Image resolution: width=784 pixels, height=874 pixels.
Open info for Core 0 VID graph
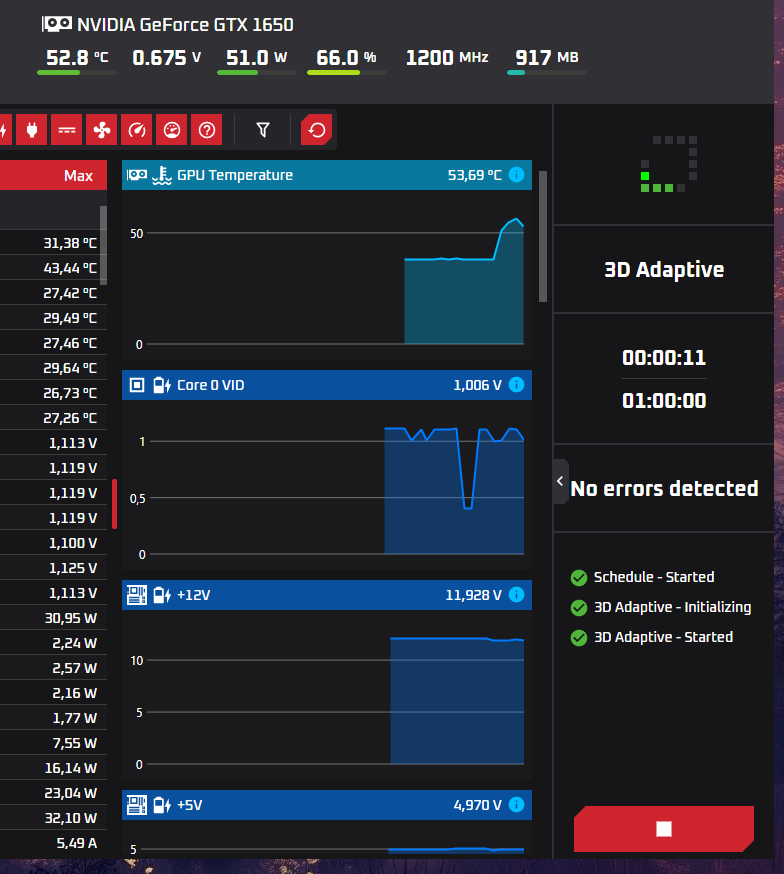point(517,385)
